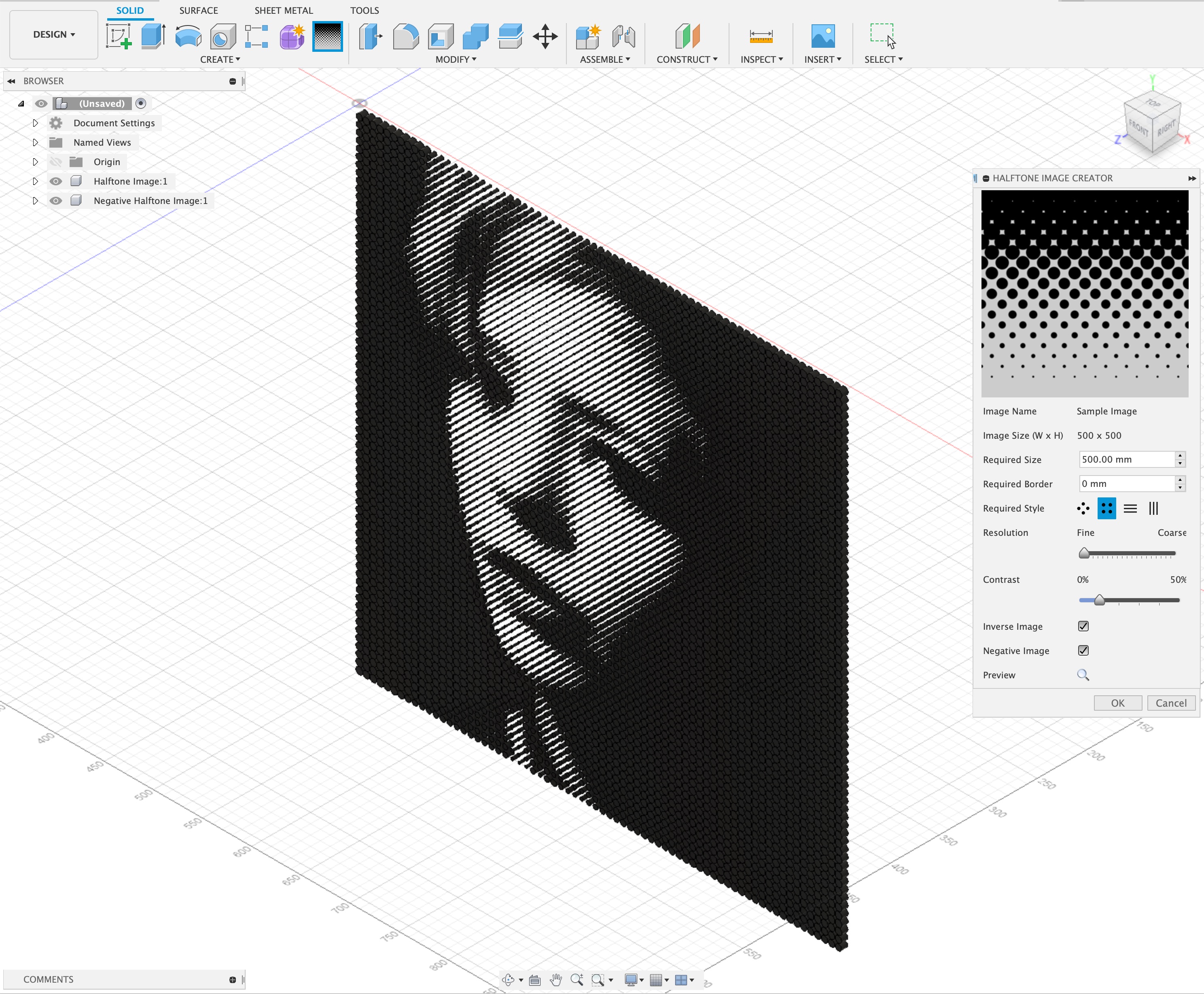Switch to the SHEET METAL tab
The height and width of the screenshot is (994, 1204).
[283, 10]
